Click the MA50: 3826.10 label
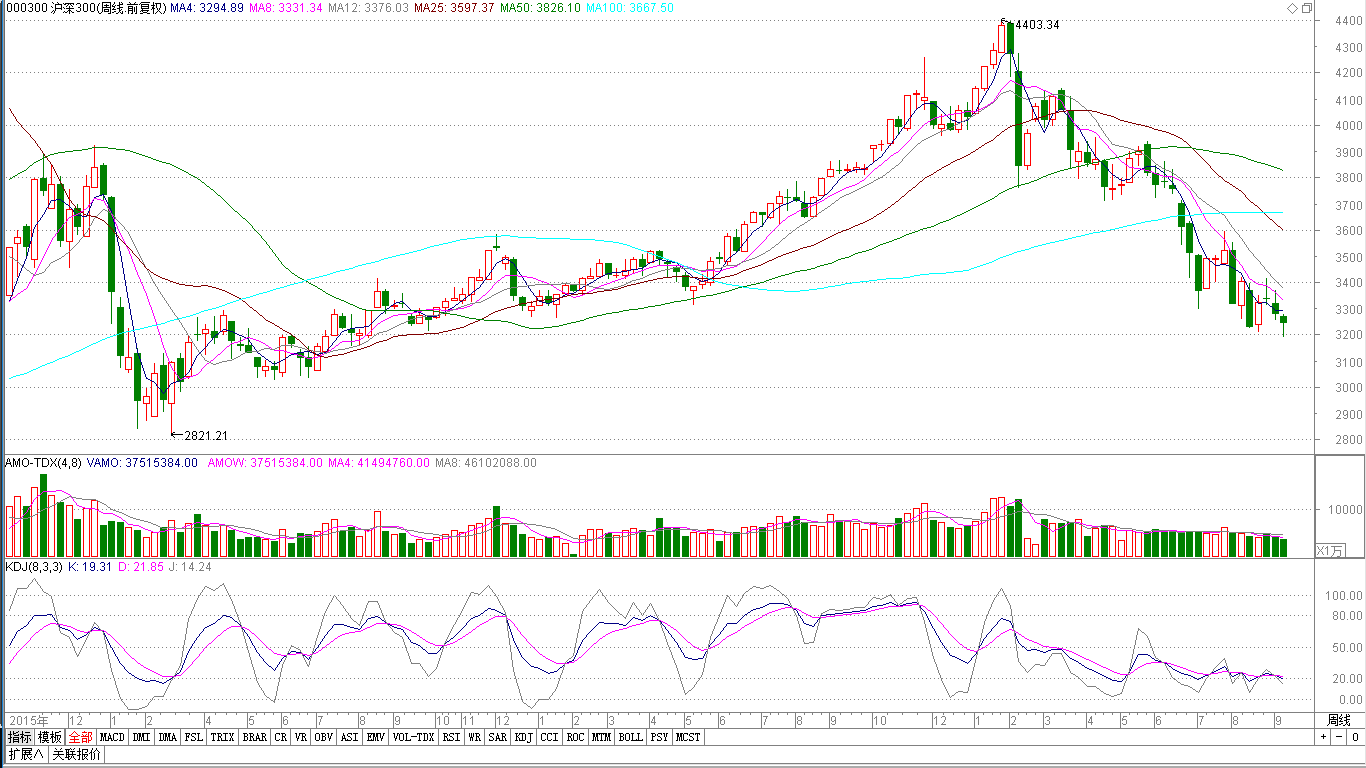 [540, 8]
